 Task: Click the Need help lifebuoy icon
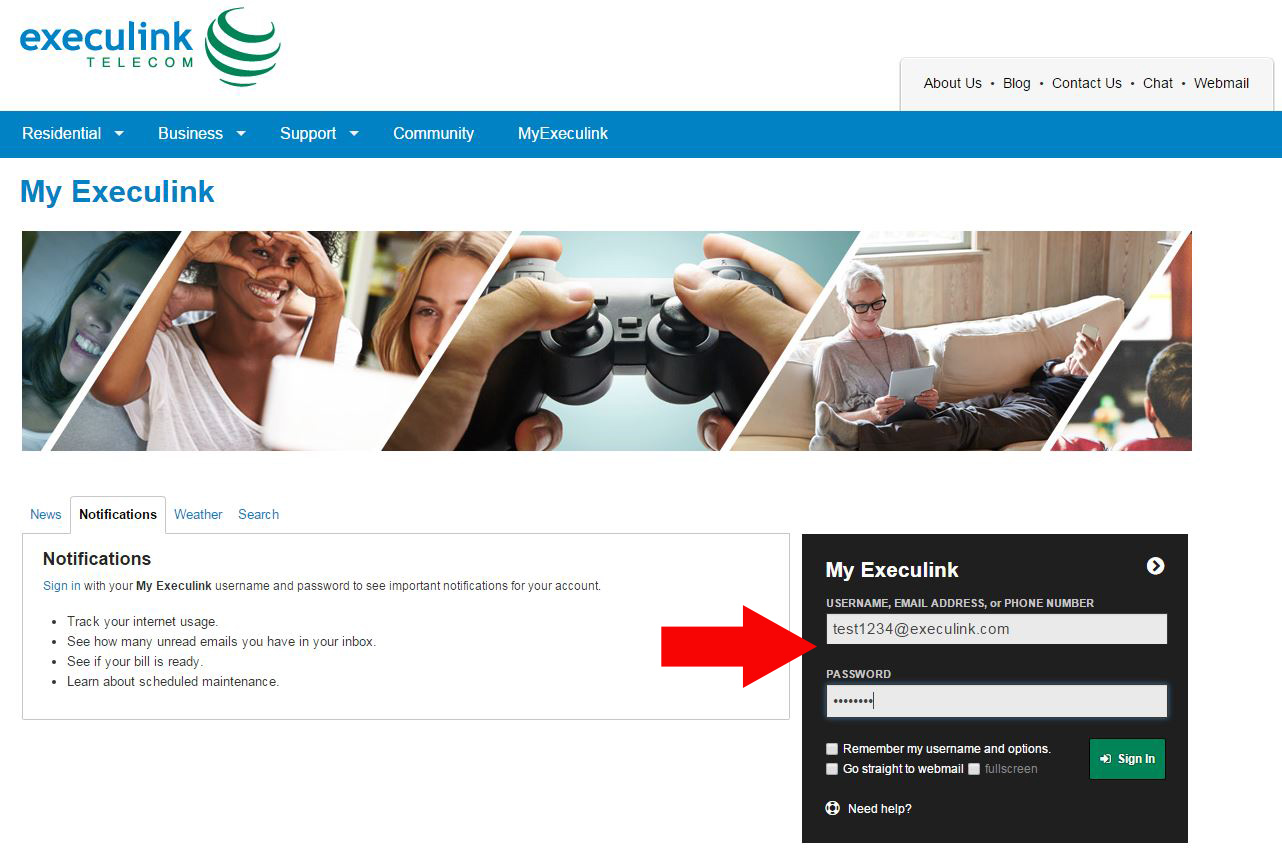pos(833,808)
